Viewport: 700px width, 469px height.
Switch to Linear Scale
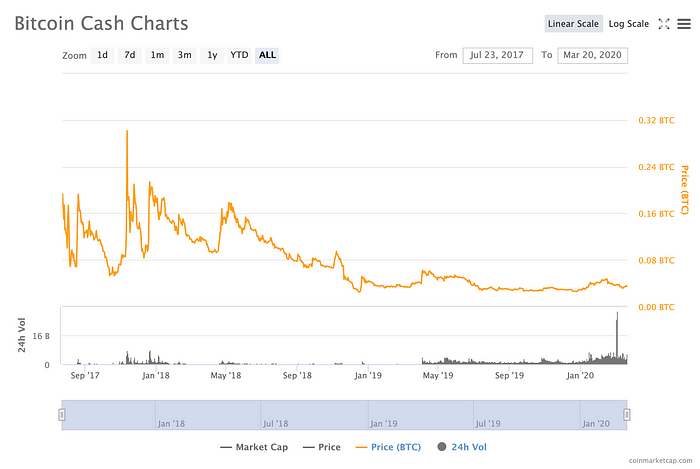point(573,24)
